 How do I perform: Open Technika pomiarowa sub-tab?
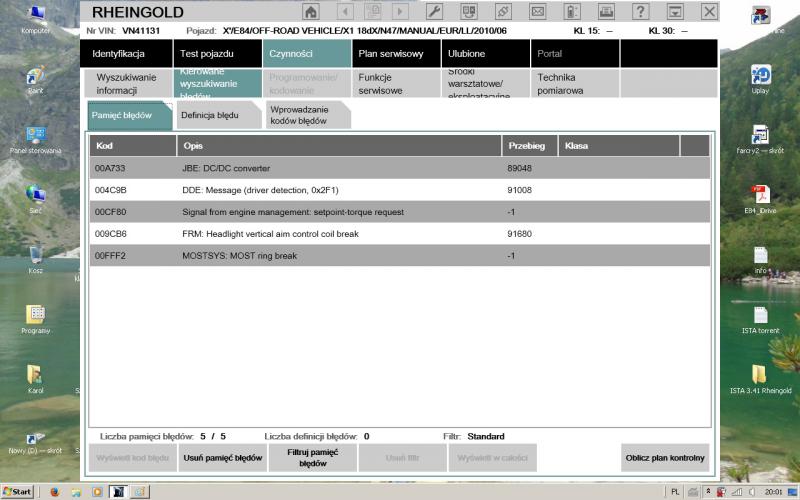(575, 84)
